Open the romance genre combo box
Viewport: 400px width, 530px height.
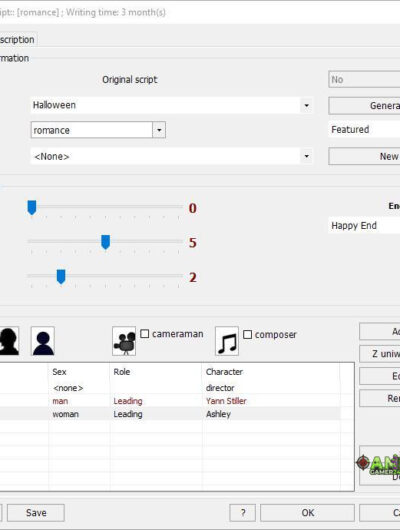[x=98, y=130]
